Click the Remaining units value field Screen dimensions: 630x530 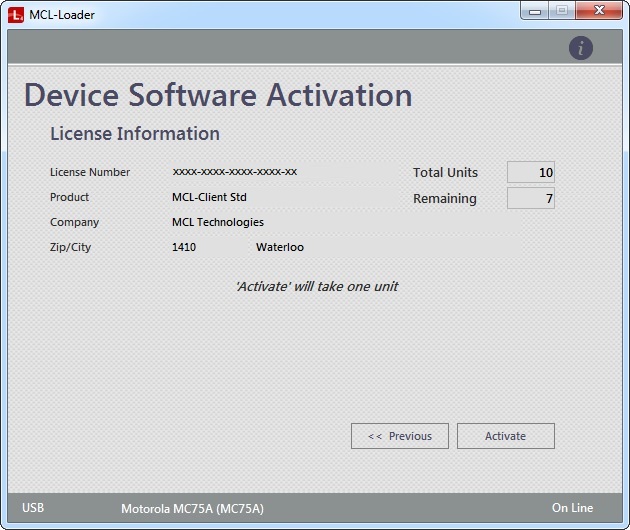pyautogui.click(x=530, y=199)
